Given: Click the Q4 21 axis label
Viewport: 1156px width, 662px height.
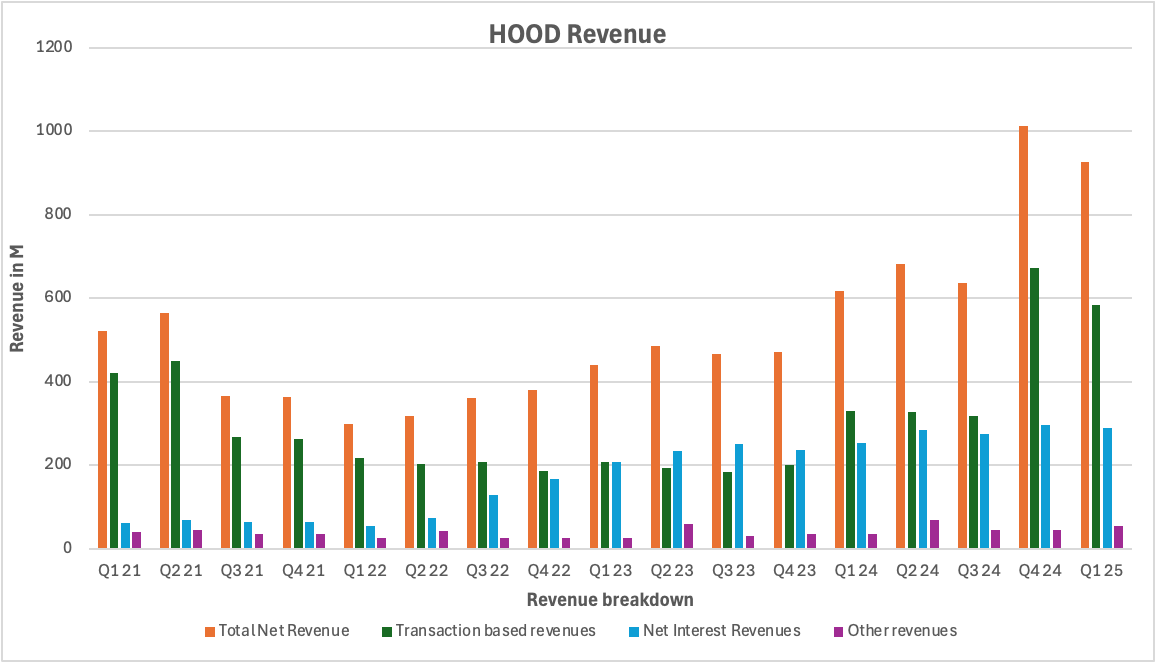Looking at the screenshot, I should point(304,571).
